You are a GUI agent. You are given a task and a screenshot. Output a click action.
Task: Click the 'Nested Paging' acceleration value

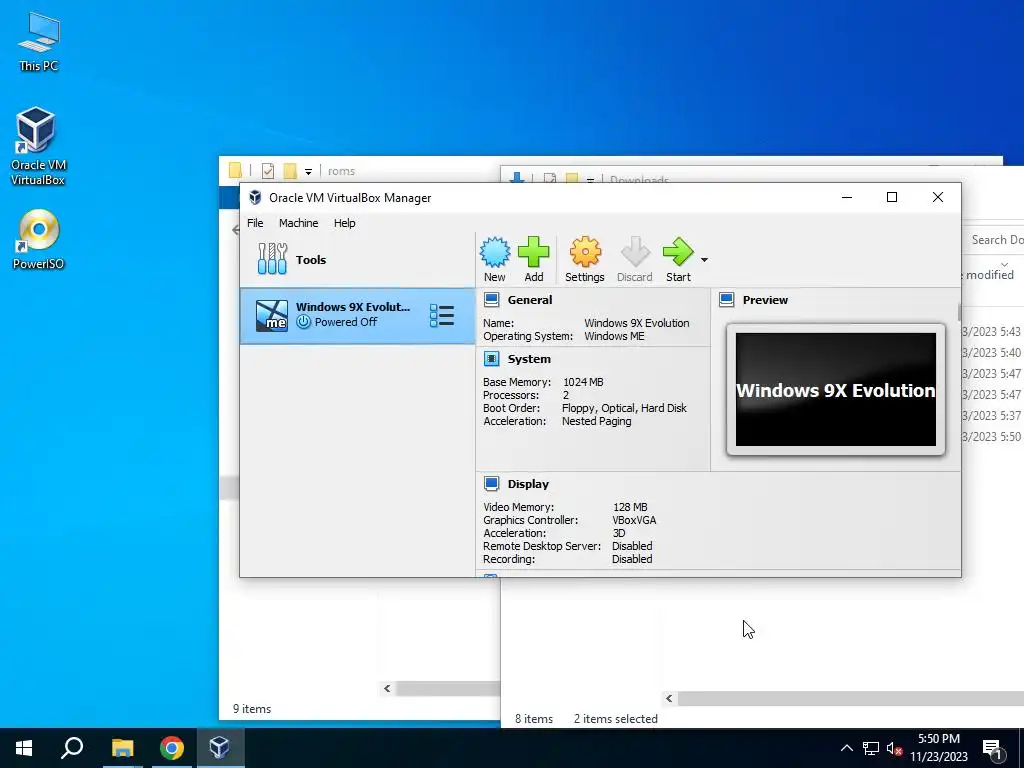point(596,421)
